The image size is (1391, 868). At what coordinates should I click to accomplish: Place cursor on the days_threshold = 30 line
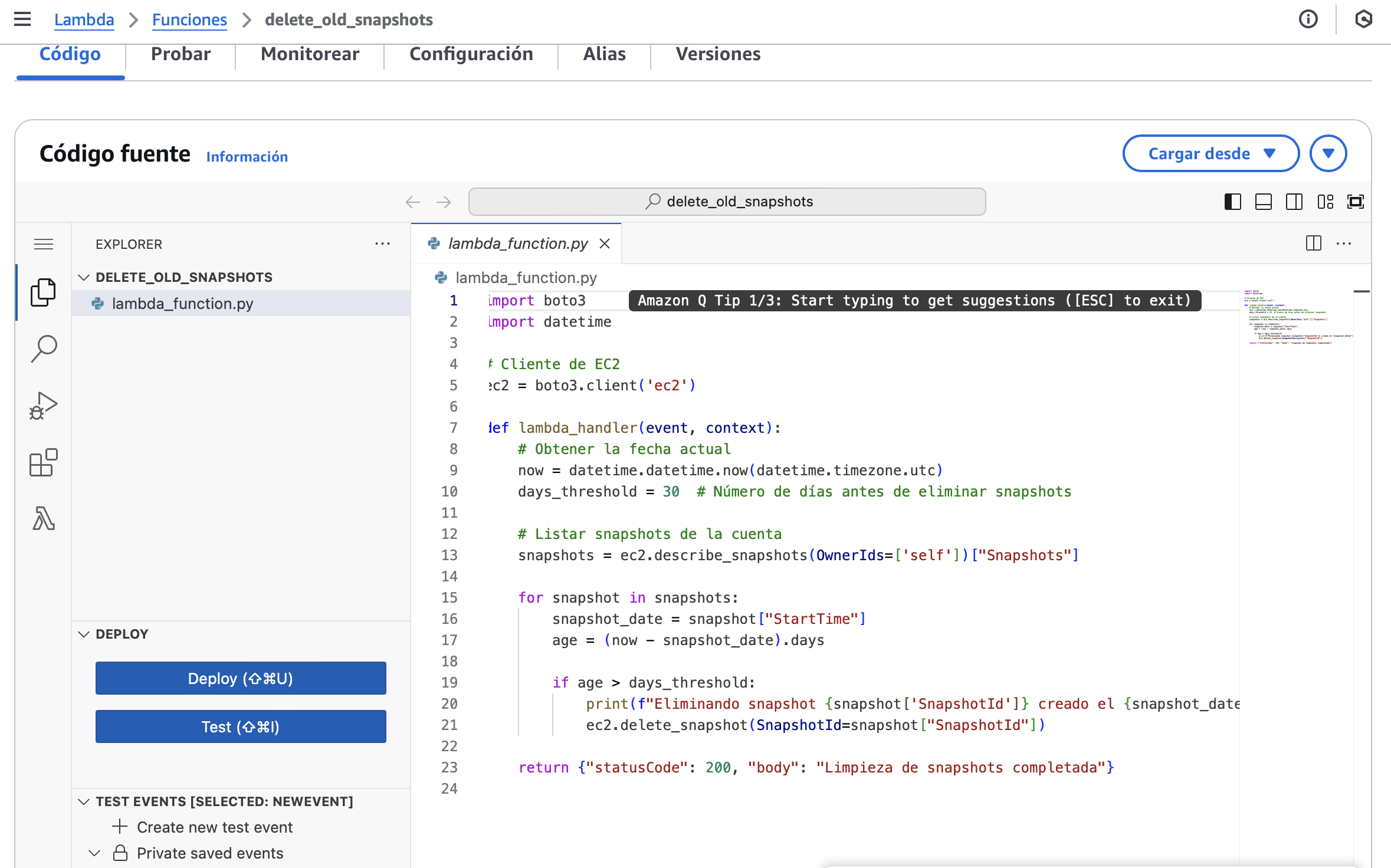(794, 491)
